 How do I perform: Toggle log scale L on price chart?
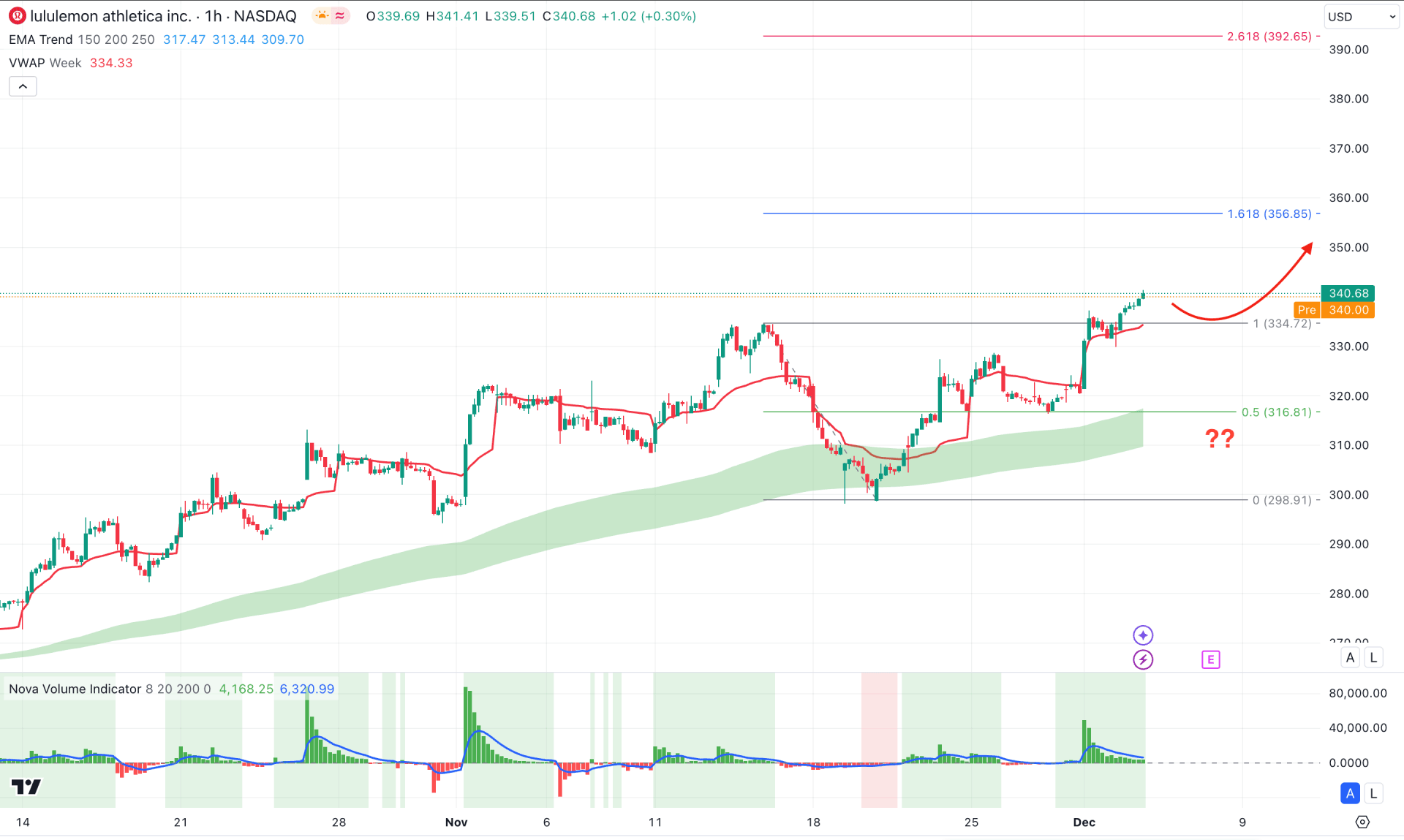pyautogui.click(x=1373, y=657)
